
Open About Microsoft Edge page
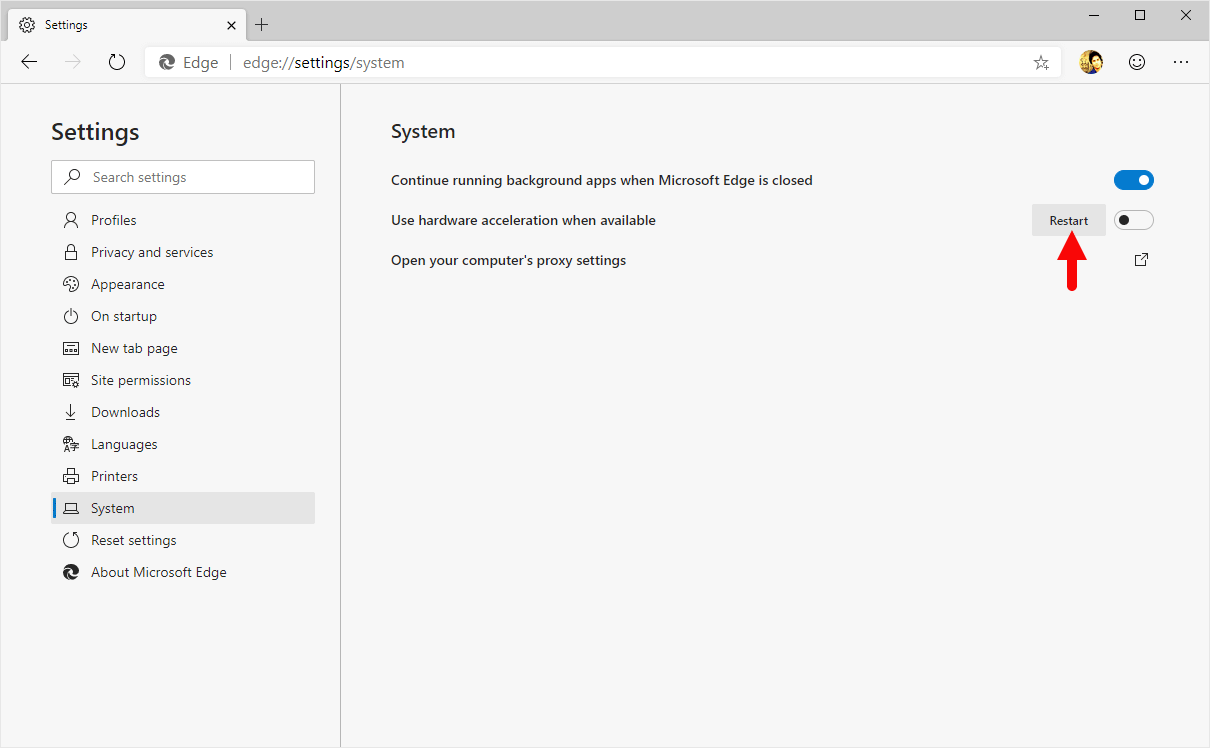coord(183,572)
